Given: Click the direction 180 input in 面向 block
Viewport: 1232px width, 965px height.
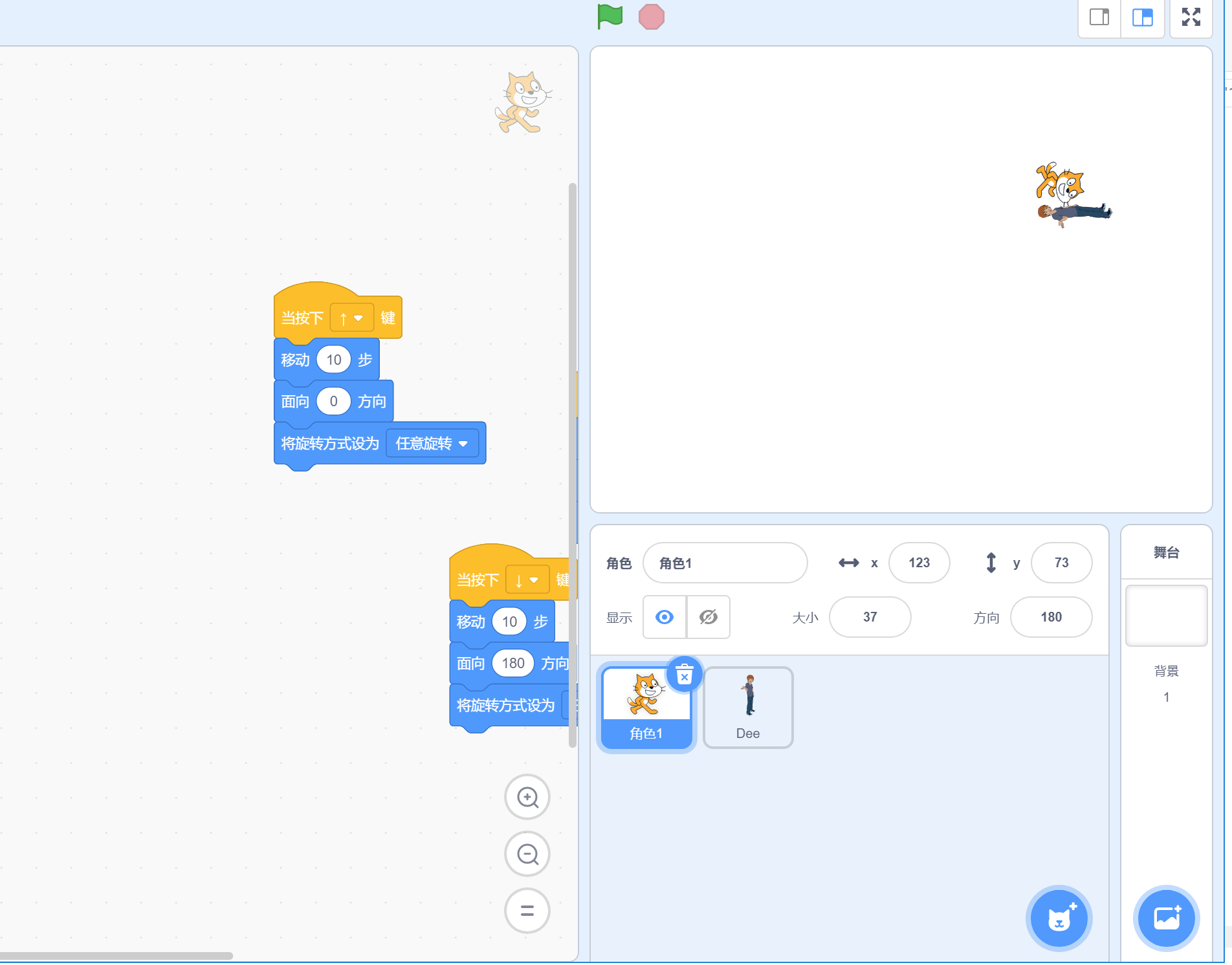Looking at the screenshot, I should (x=513, y=663).
